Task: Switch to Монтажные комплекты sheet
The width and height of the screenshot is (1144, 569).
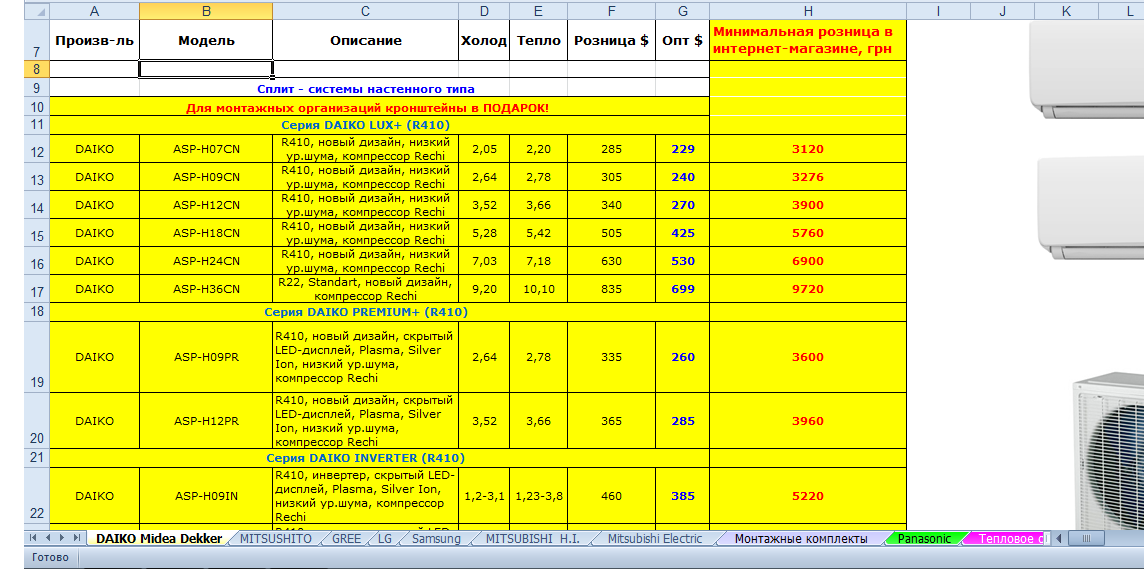Action: (x=801, y=538)
